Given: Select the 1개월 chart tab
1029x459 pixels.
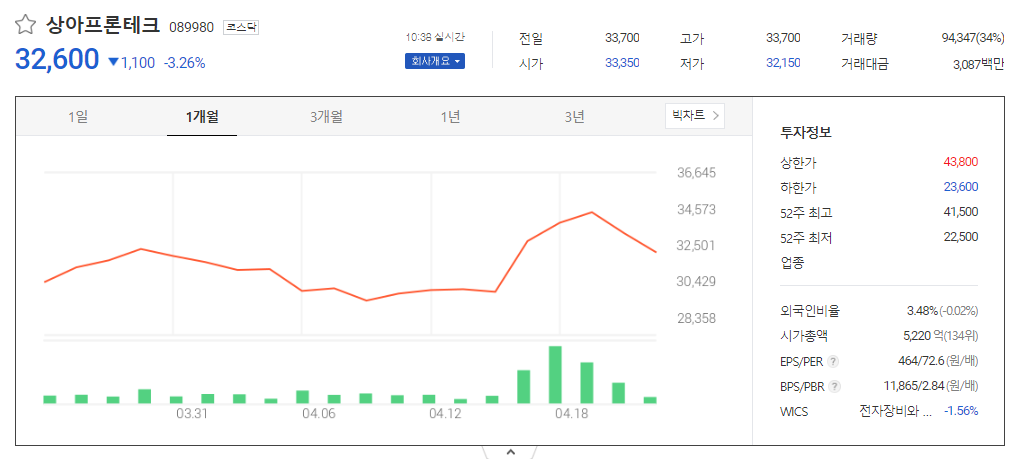Looking at the screenshot, I should [x=202, y=117].
